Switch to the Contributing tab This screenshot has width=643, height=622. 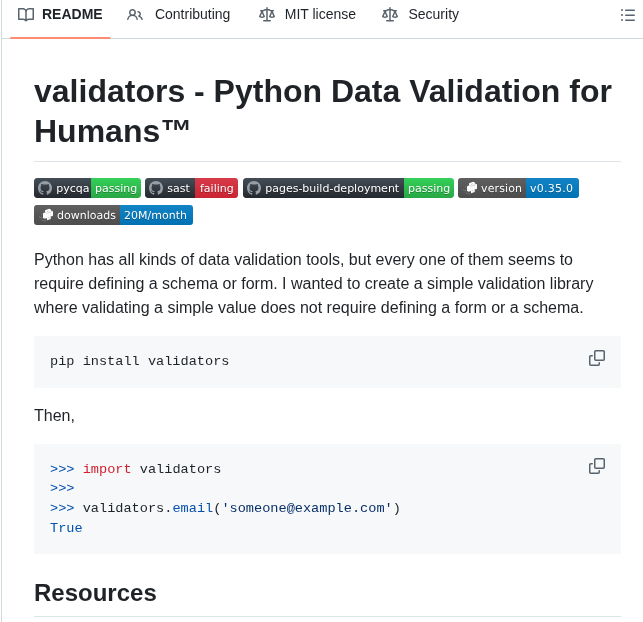coord(178,15)
